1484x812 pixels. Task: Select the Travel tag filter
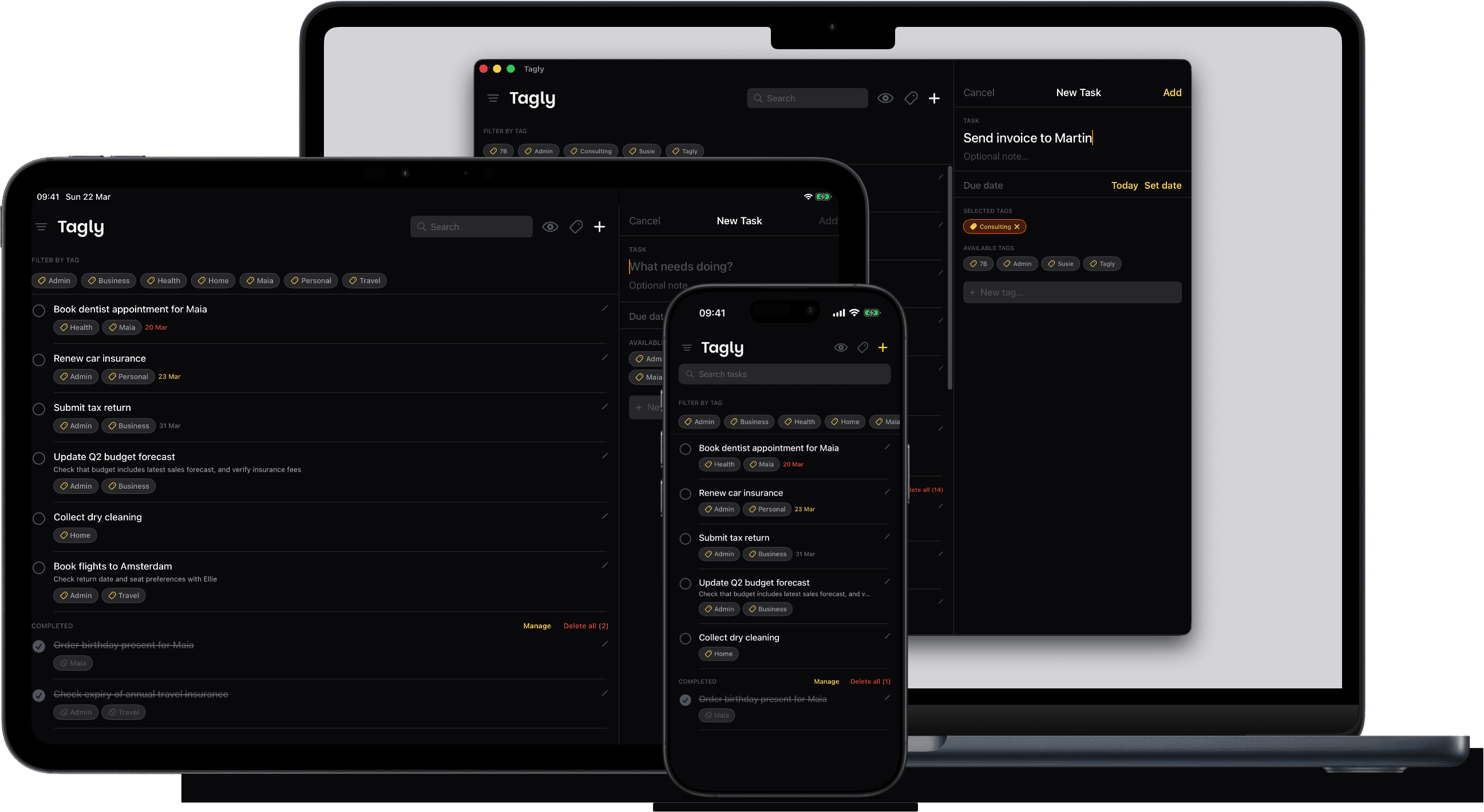(x=364, y=280)
